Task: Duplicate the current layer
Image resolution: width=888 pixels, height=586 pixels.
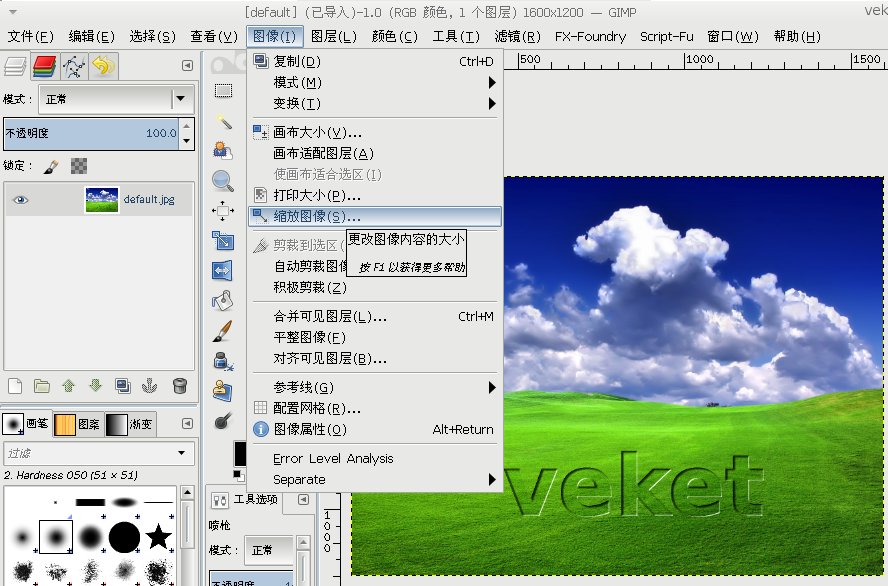Action: pyautogui.click(x=123, y=386)
